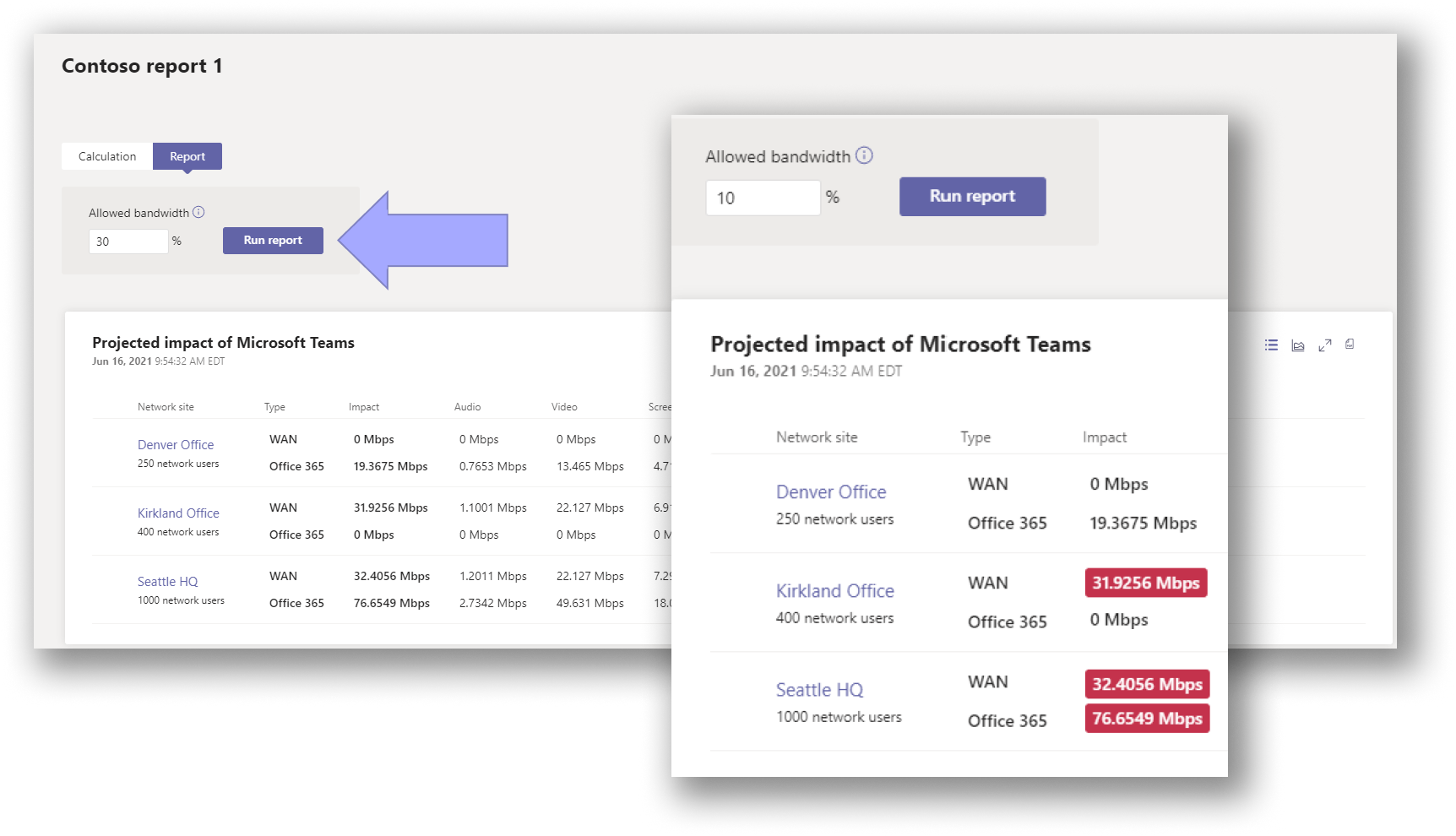Click "WAN" in Seattle HQ row of main report
This screenshot has height=836, width=1456.
tap(283, 576)
